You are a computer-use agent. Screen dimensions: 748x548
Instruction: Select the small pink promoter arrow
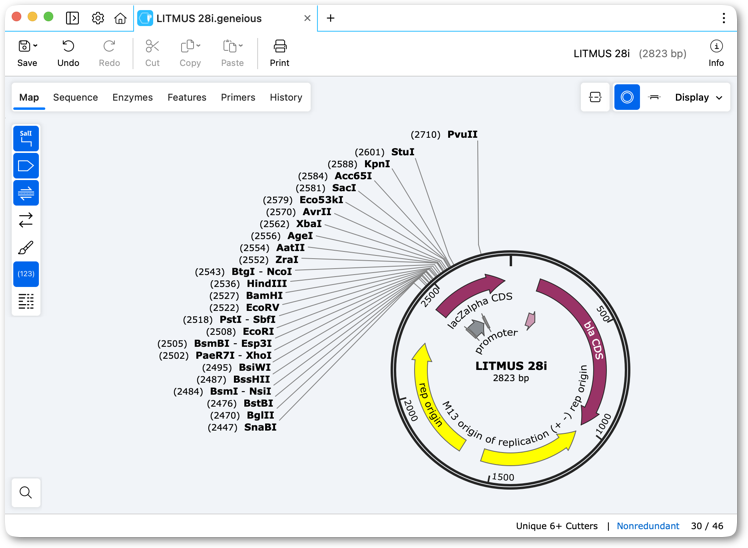(530, 320)
